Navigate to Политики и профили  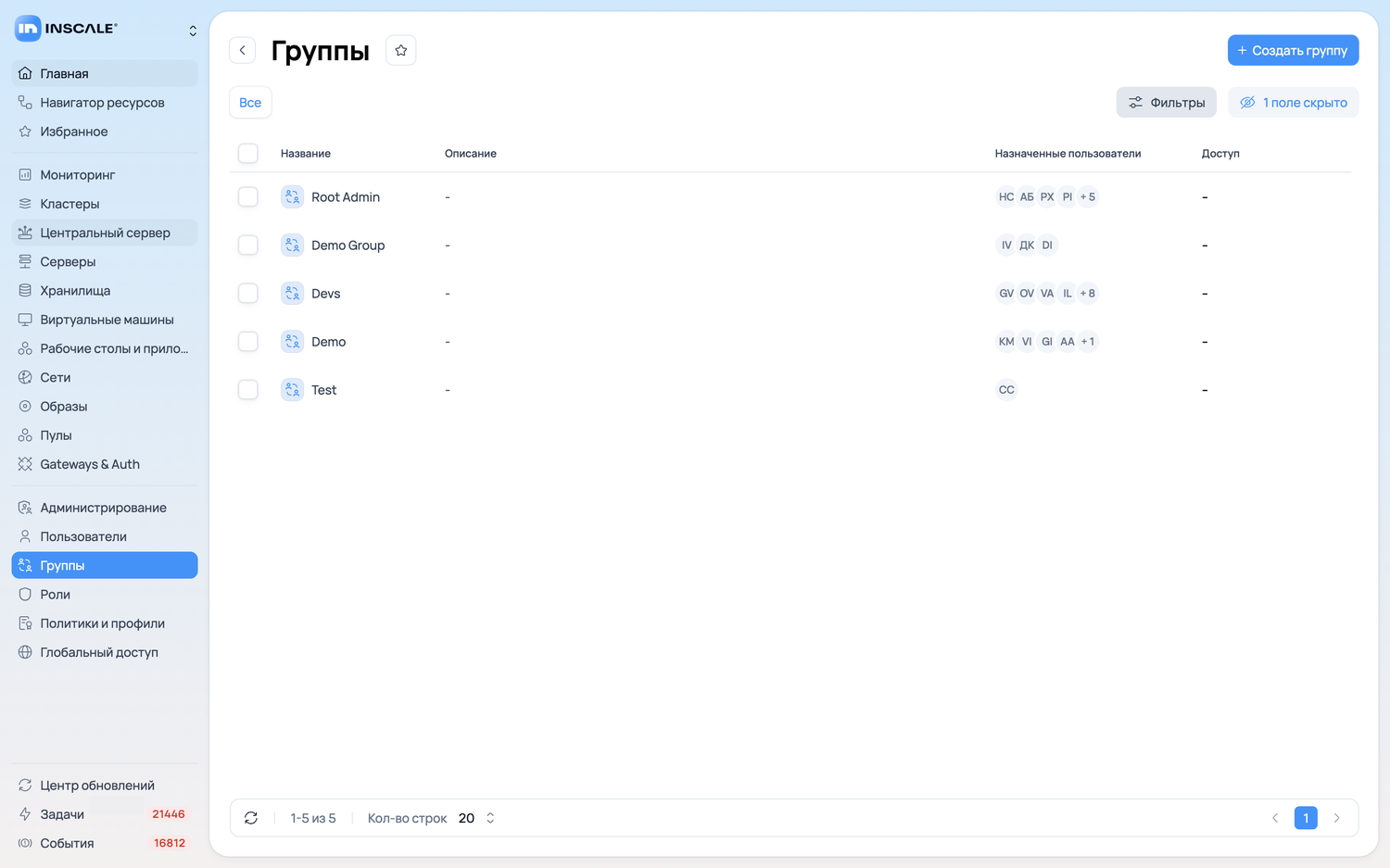pos(105,623)
